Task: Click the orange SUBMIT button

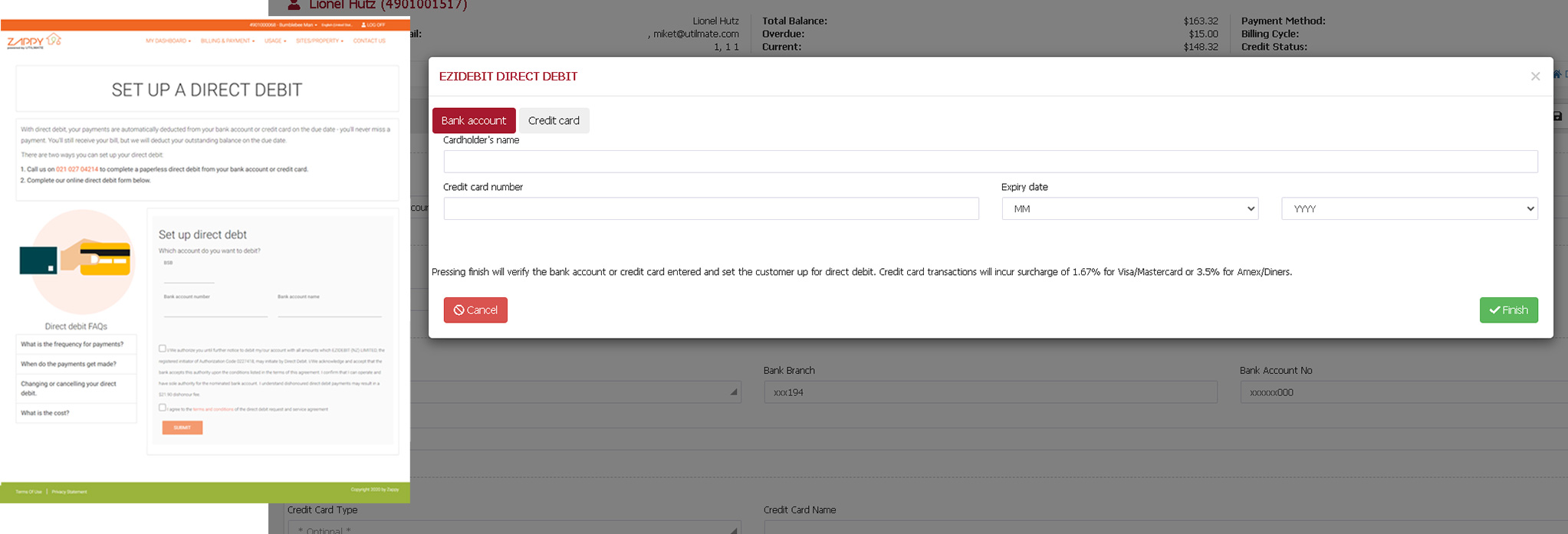Action: (182, 428)
